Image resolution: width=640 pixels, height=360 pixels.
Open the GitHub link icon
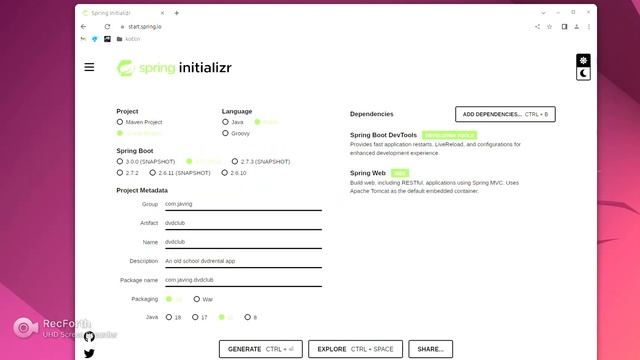tap(89, 336)
